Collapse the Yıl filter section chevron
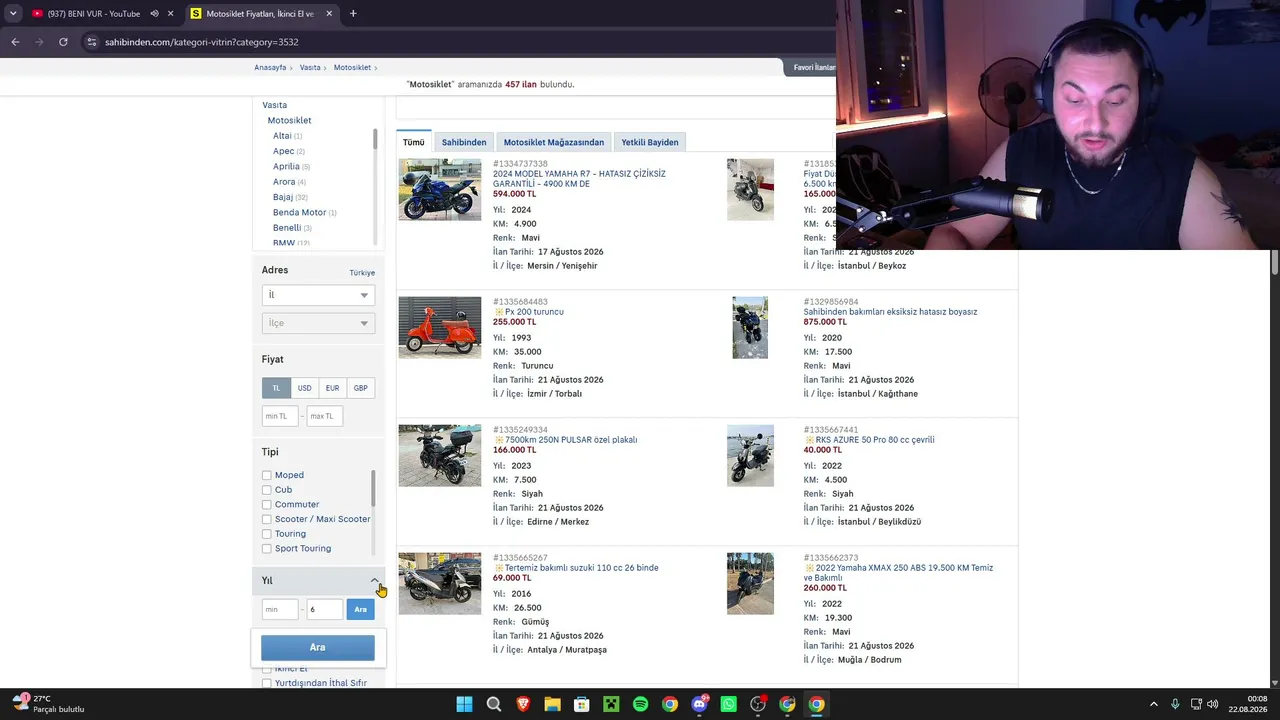 point(375,580)
